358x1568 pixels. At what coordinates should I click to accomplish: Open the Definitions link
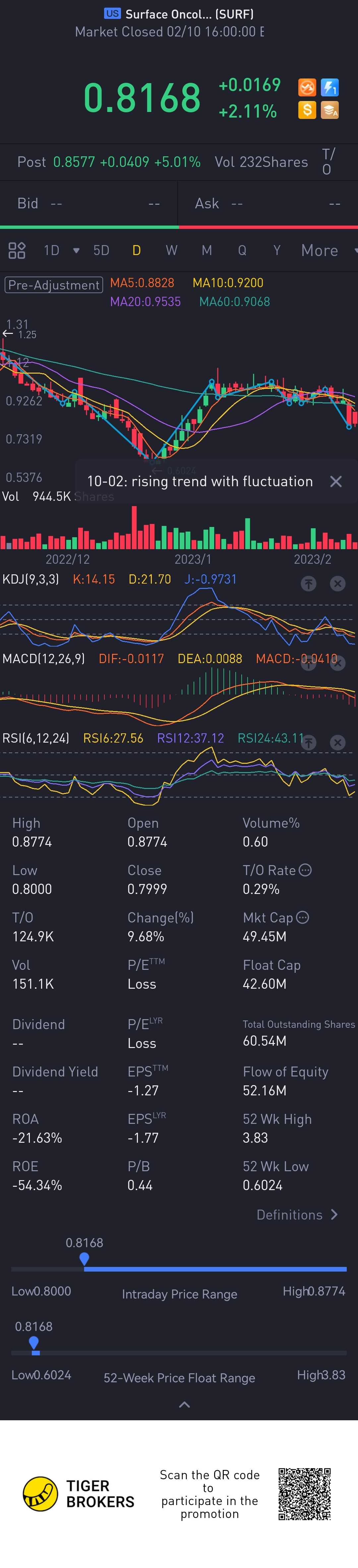pos(297,1214)
